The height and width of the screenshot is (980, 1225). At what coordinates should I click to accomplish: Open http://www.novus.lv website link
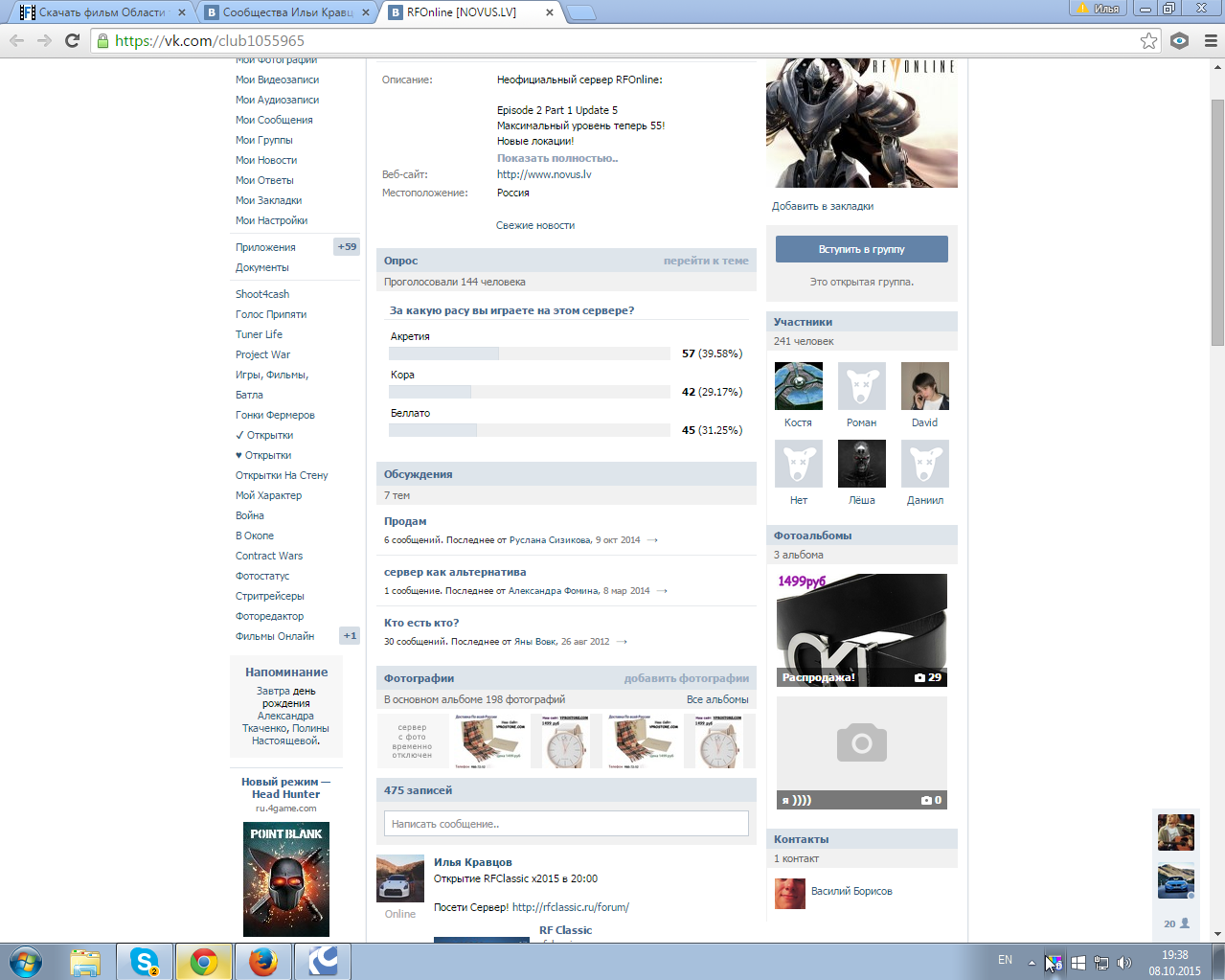tap(544, 174)
